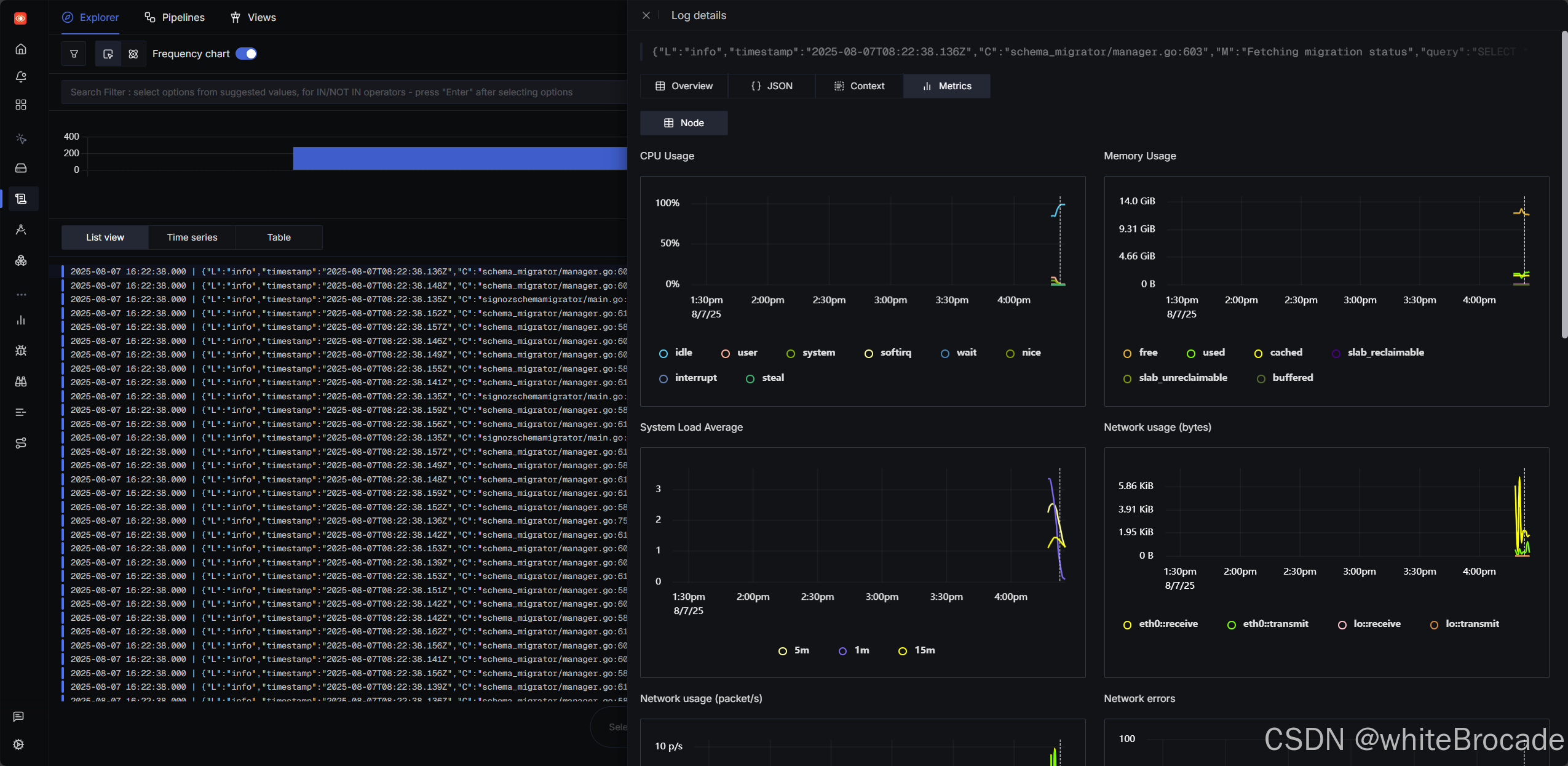Switch to Time series view

(192, 237)
